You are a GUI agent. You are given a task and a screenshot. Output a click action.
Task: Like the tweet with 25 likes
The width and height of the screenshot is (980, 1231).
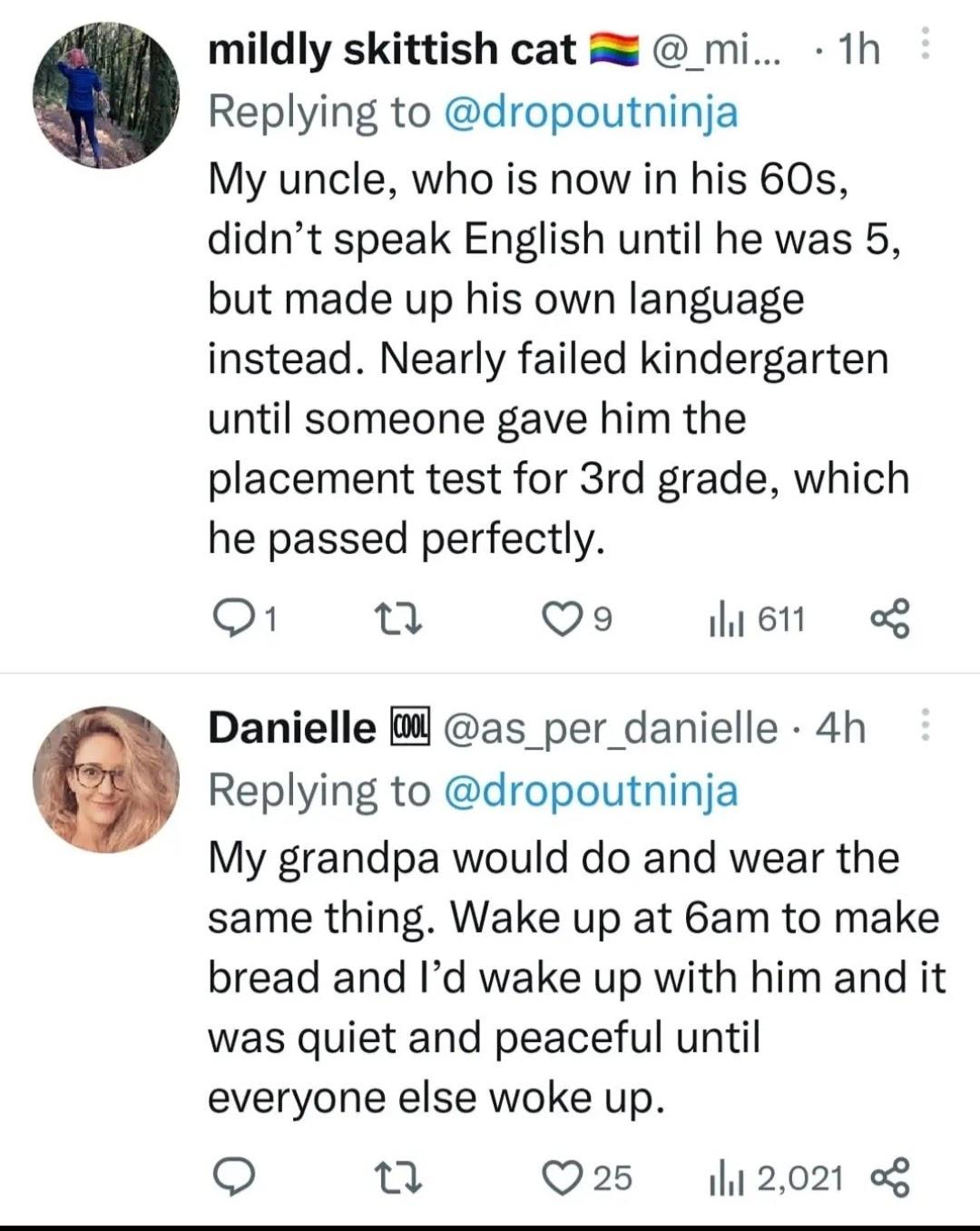560,1177
